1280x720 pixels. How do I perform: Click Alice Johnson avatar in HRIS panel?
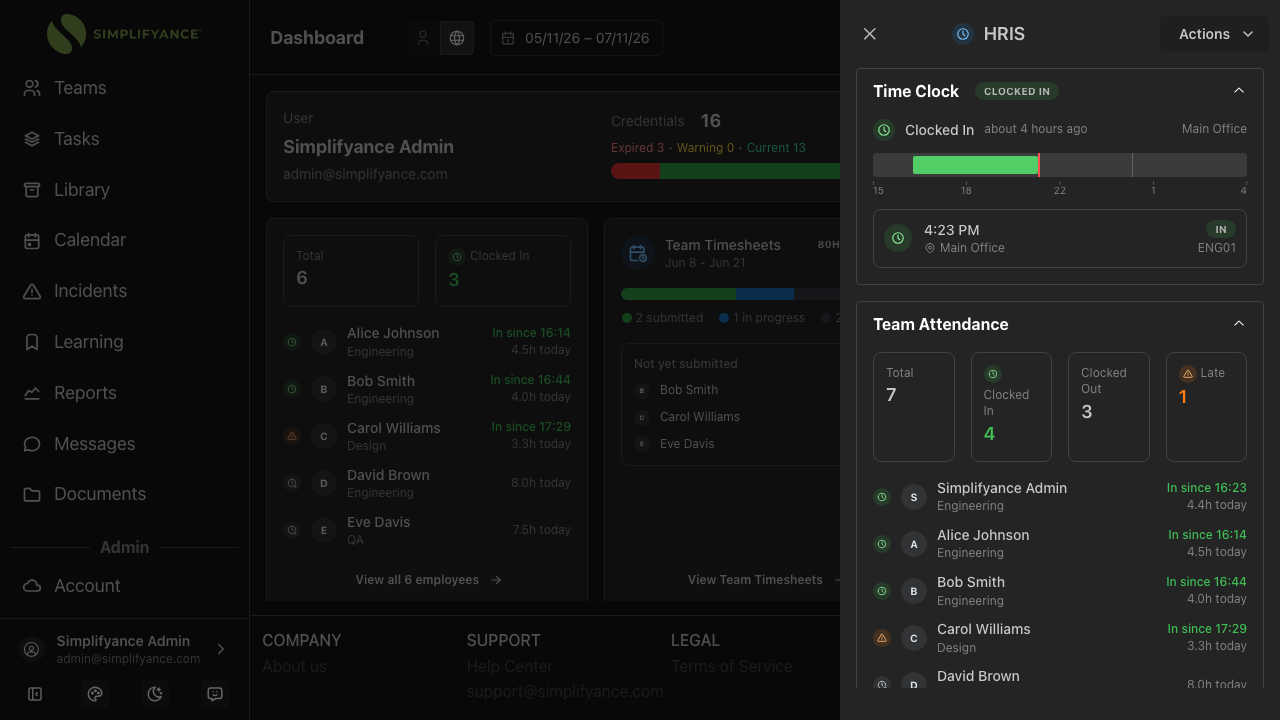pos(914,544)
